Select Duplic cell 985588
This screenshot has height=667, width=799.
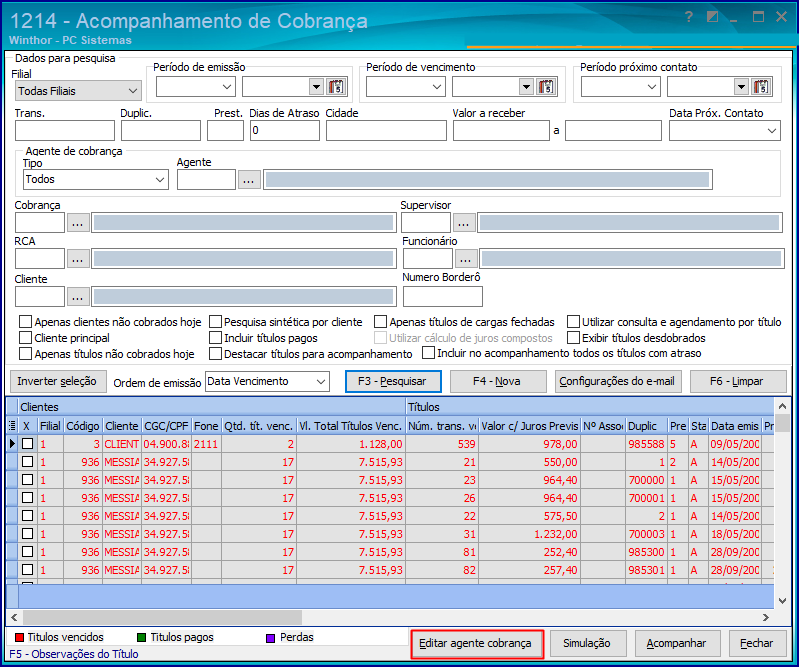coord(646,444)
